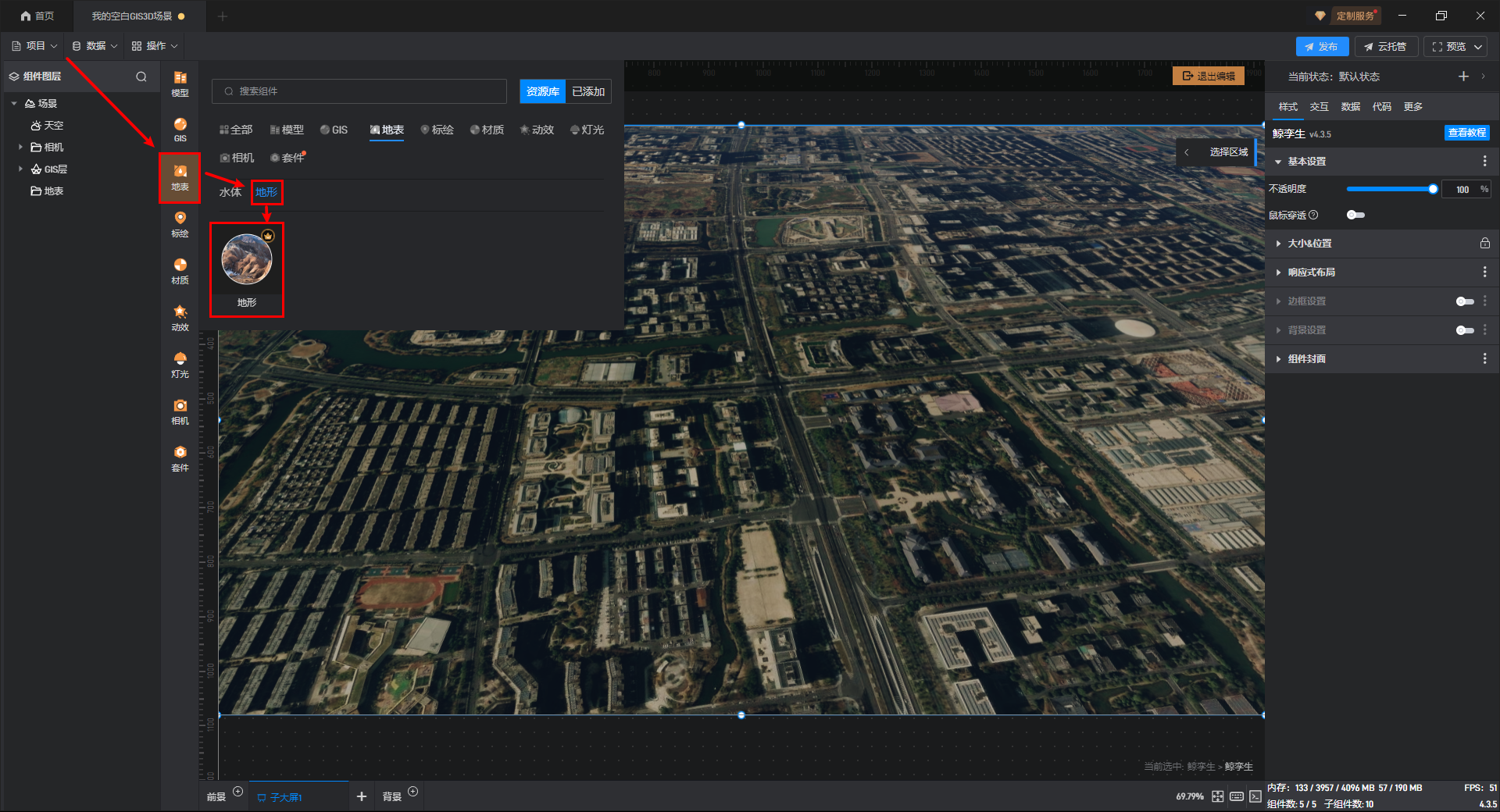The height and width of the screenshot is (812, 1500).
Task: Open 基本设置 more options menu
Action: (1484, 161)
